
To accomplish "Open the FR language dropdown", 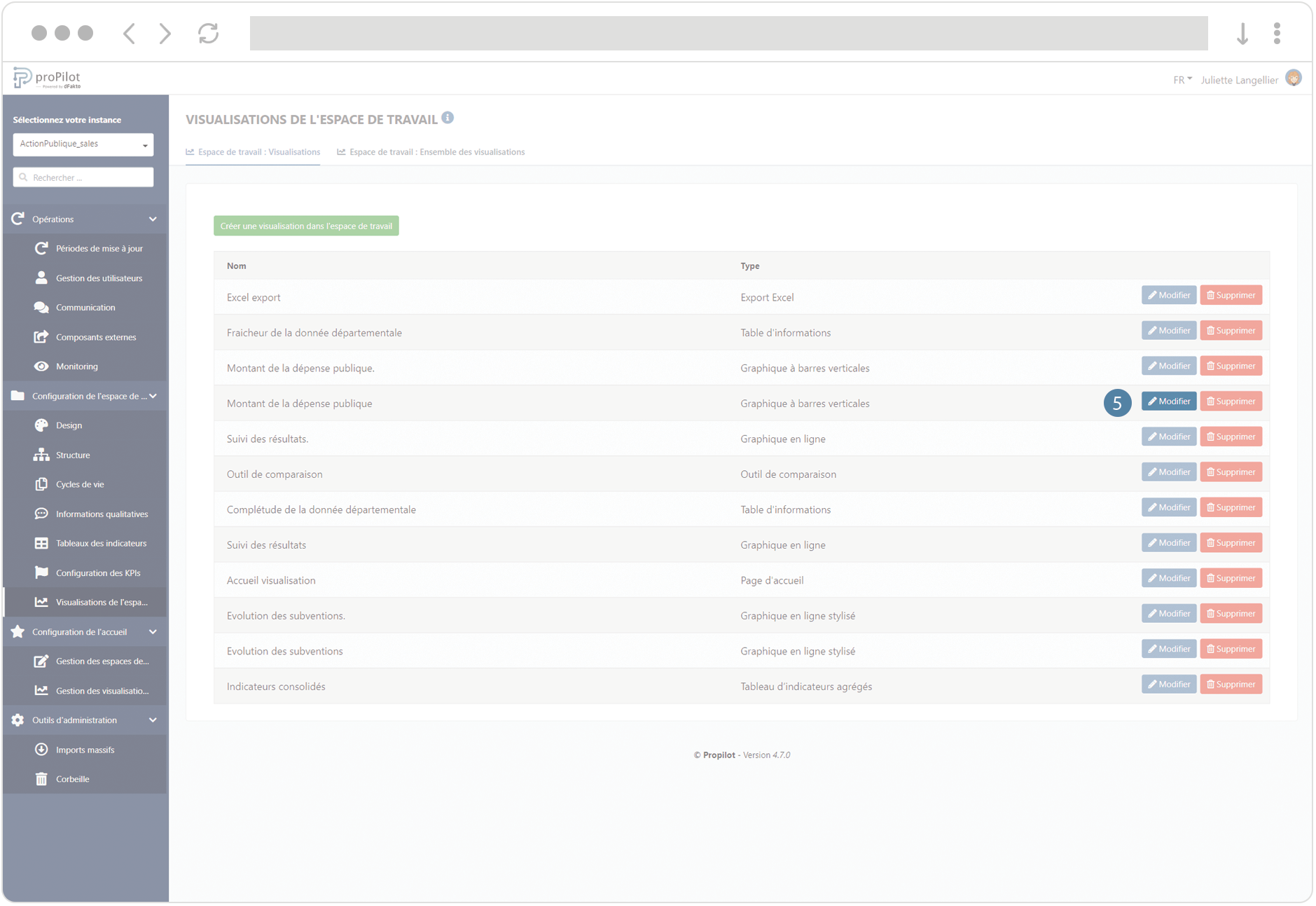I will [x=1182, y=79].
